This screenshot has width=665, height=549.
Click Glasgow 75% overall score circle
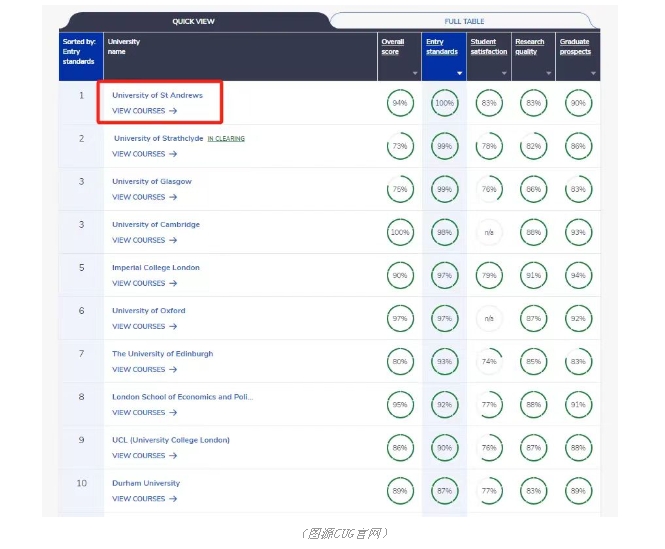[400, 189]
